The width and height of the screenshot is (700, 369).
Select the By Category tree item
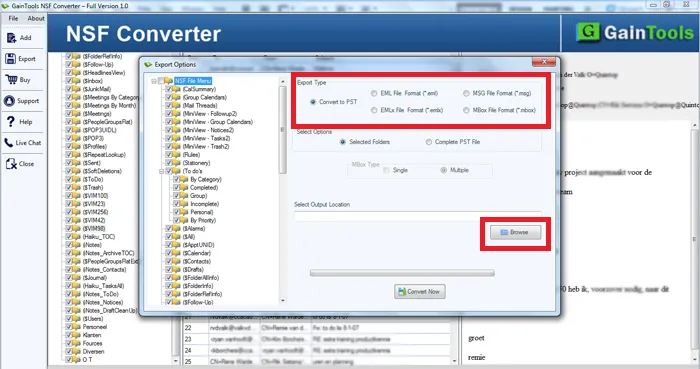[x=206, y=179]
